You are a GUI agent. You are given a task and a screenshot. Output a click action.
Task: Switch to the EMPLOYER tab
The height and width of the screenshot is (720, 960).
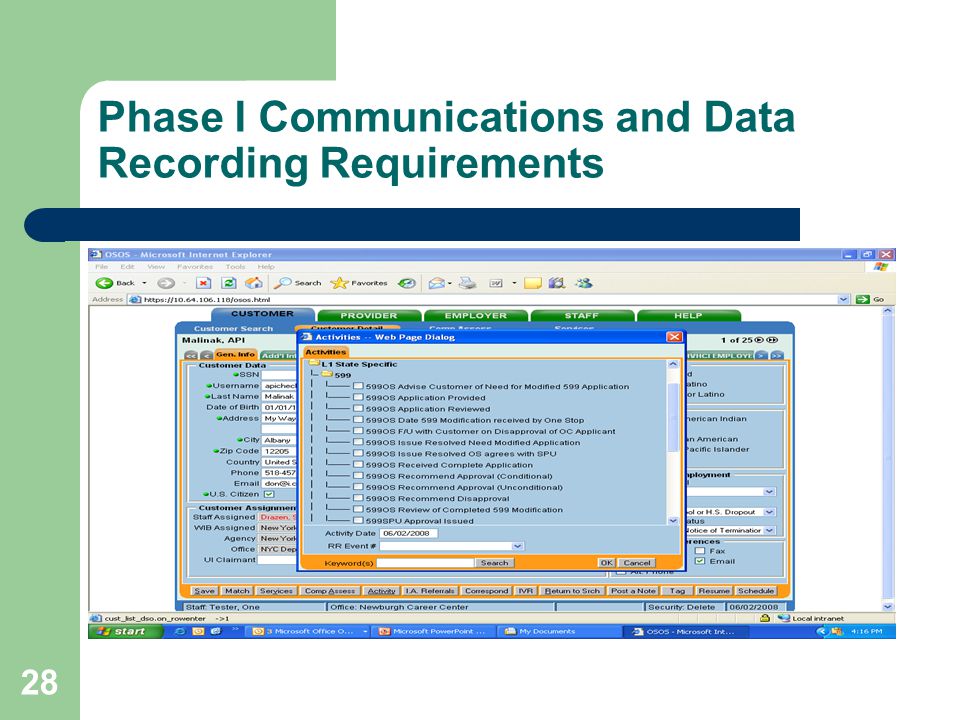tap(476, 315)
